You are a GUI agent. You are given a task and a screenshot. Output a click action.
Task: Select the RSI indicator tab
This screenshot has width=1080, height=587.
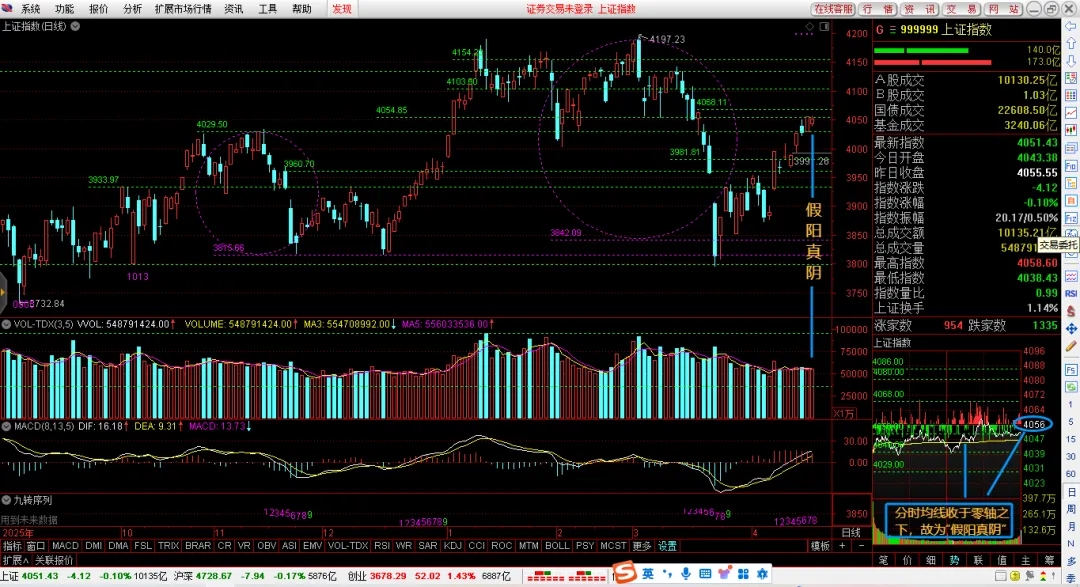tap(382, 546)
